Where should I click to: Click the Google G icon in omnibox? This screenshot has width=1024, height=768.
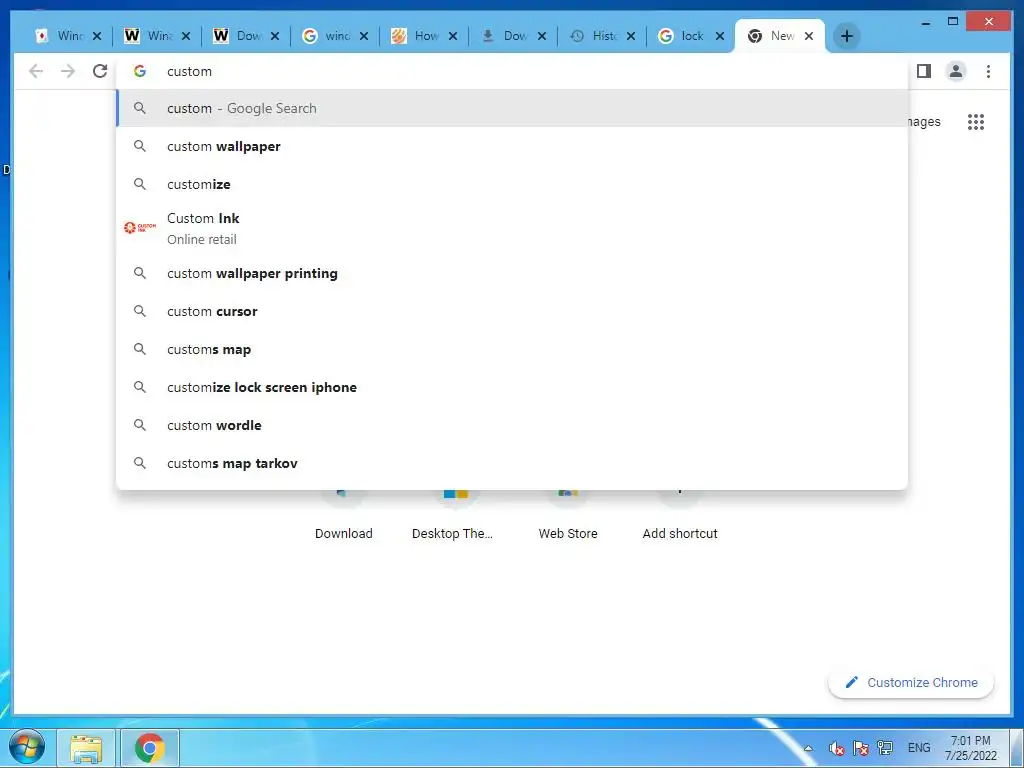point(140,71)
